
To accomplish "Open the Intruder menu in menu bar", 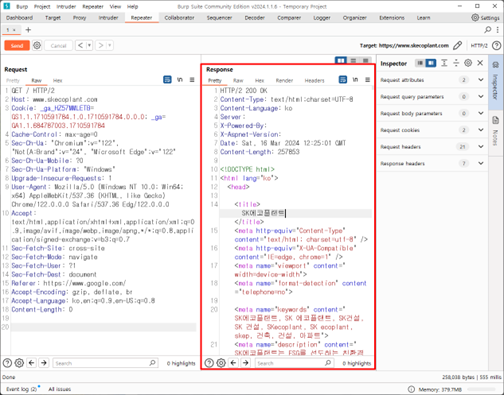I will coord(66,6).
